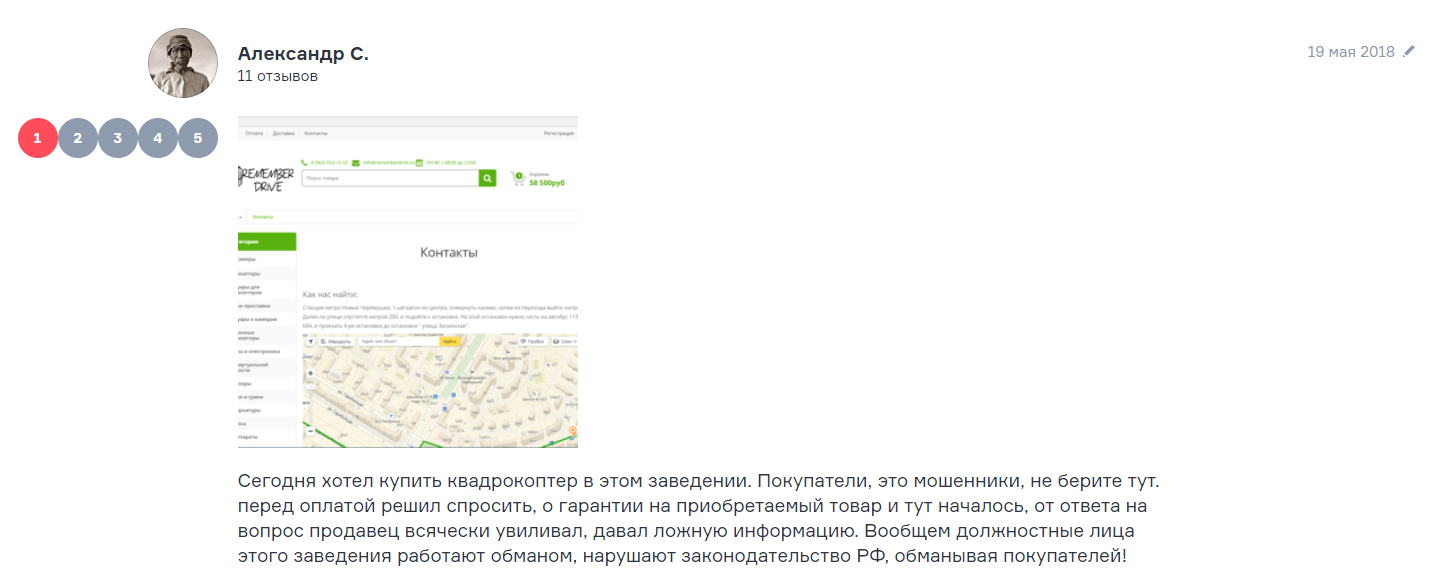Select rating circle 2
The width and height of the screenshot is (1429, 571).
78,138
